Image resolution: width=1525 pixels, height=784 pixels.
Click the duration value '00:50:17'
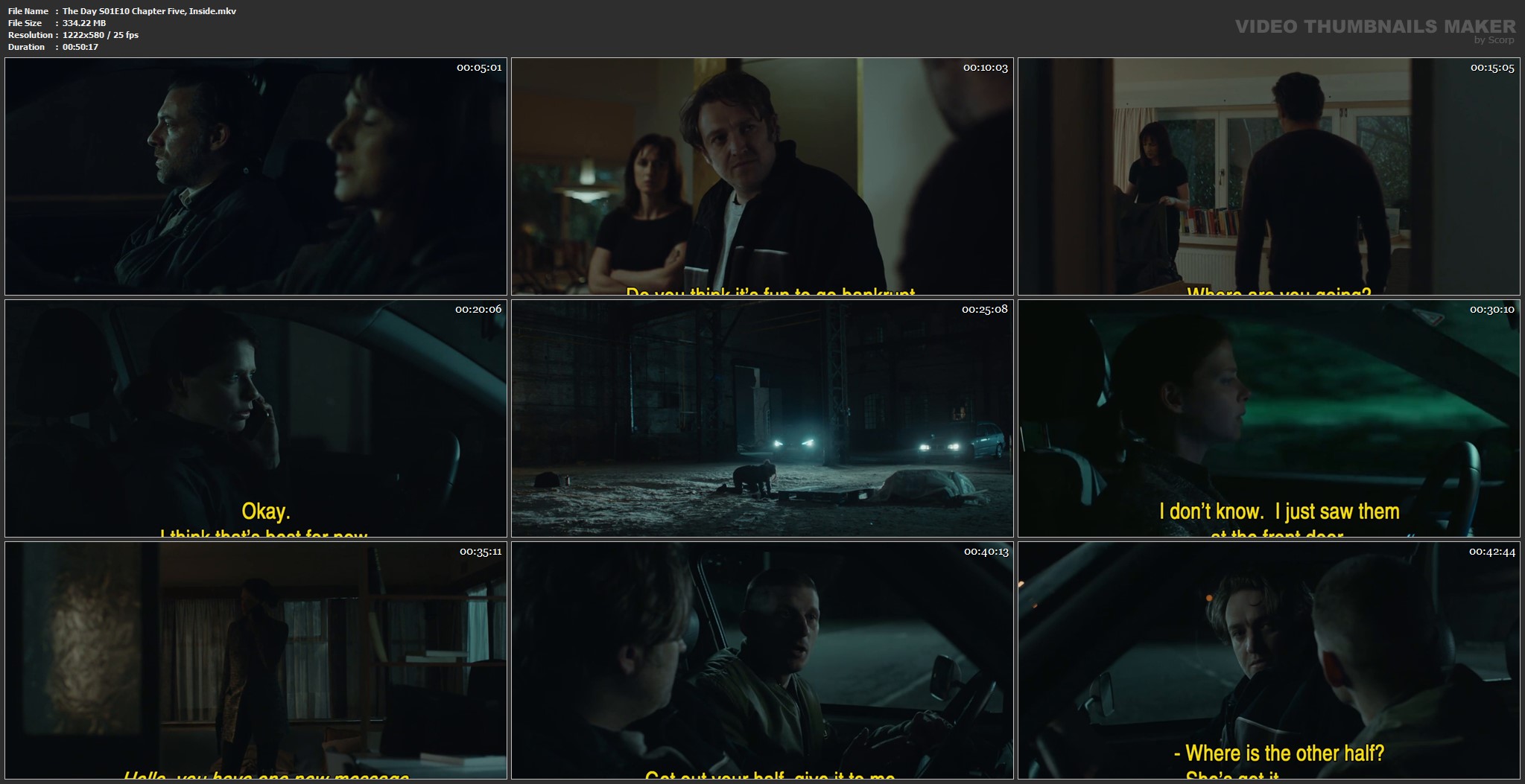[x=80, y=47]
